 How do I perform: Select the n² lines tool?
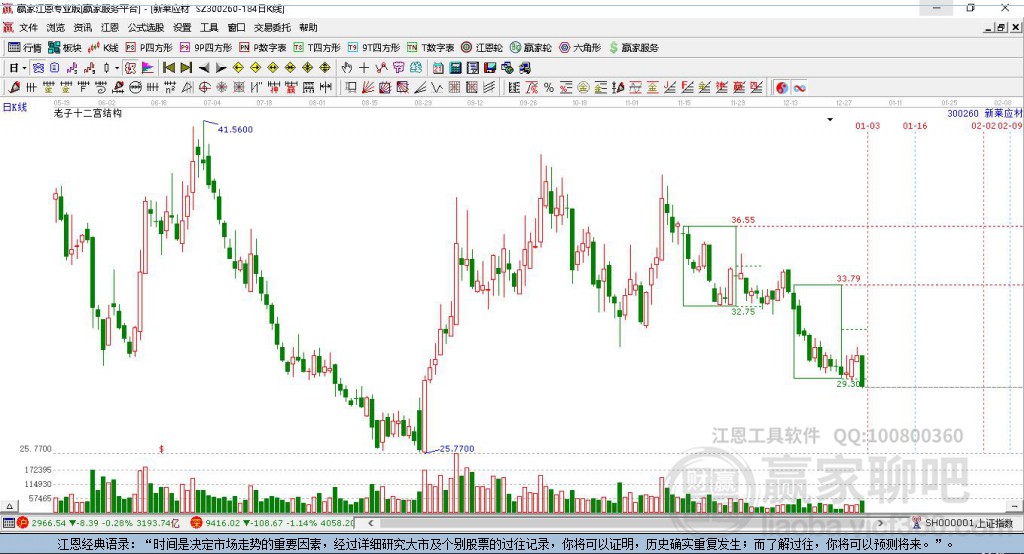click(x=170, y=88)
